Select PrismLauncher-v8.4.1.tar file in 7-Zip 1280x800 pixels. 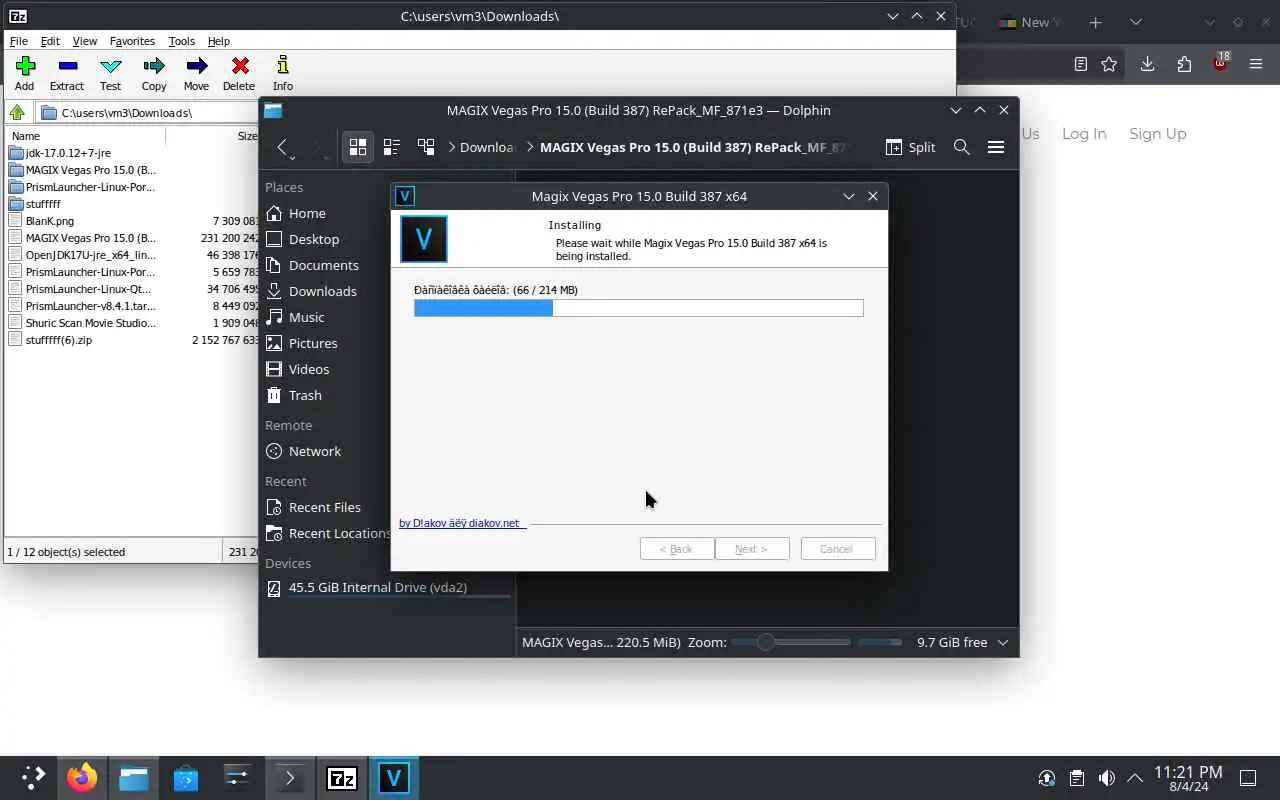tap(90, 306)
